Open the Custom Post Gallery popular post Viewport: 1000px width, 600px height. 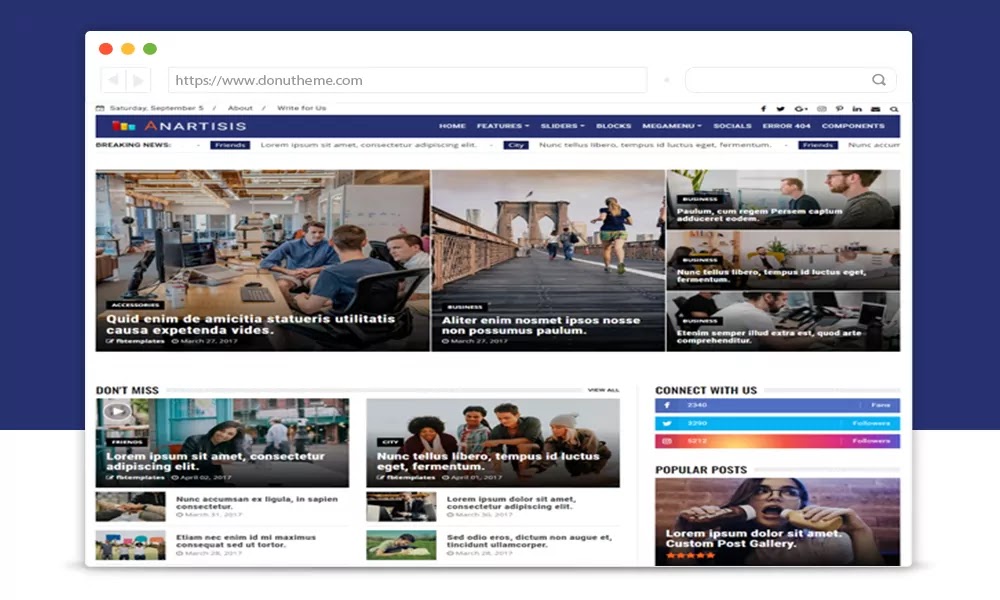pyautogui.click(x=754, y=538)
